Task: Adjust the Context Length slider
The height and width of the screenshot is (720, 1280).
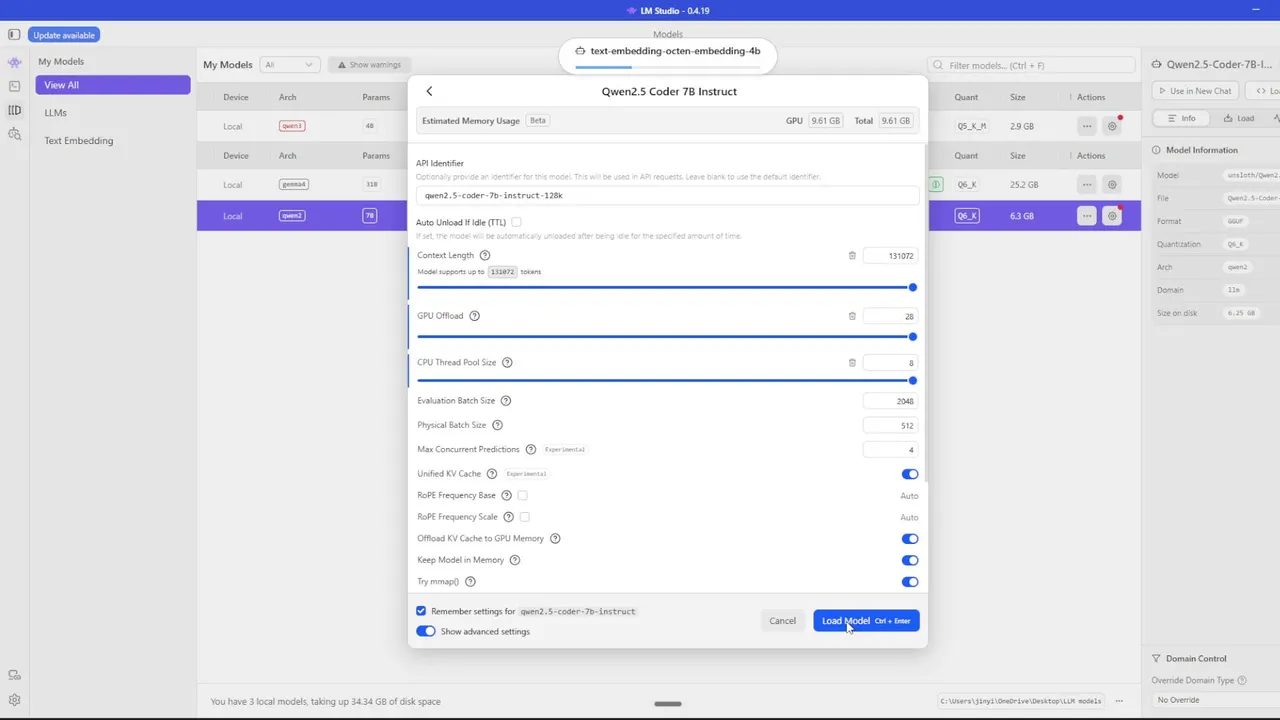Action: pos(665,287)
